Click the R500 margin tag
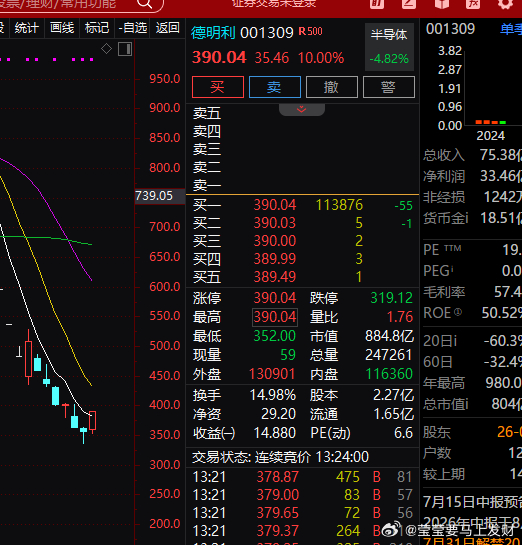522x545 pixels. pyautogui.click(x=311, y=31)
